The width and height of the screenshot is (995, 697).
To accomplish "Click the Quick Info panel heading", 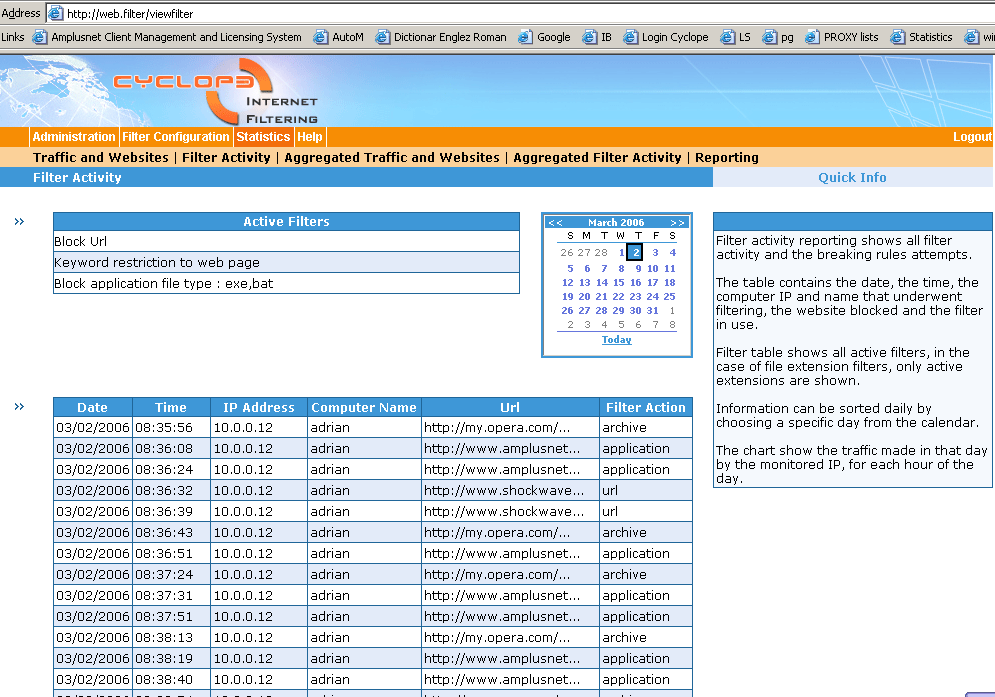I will pyautogui.click(x=852, y=178).
